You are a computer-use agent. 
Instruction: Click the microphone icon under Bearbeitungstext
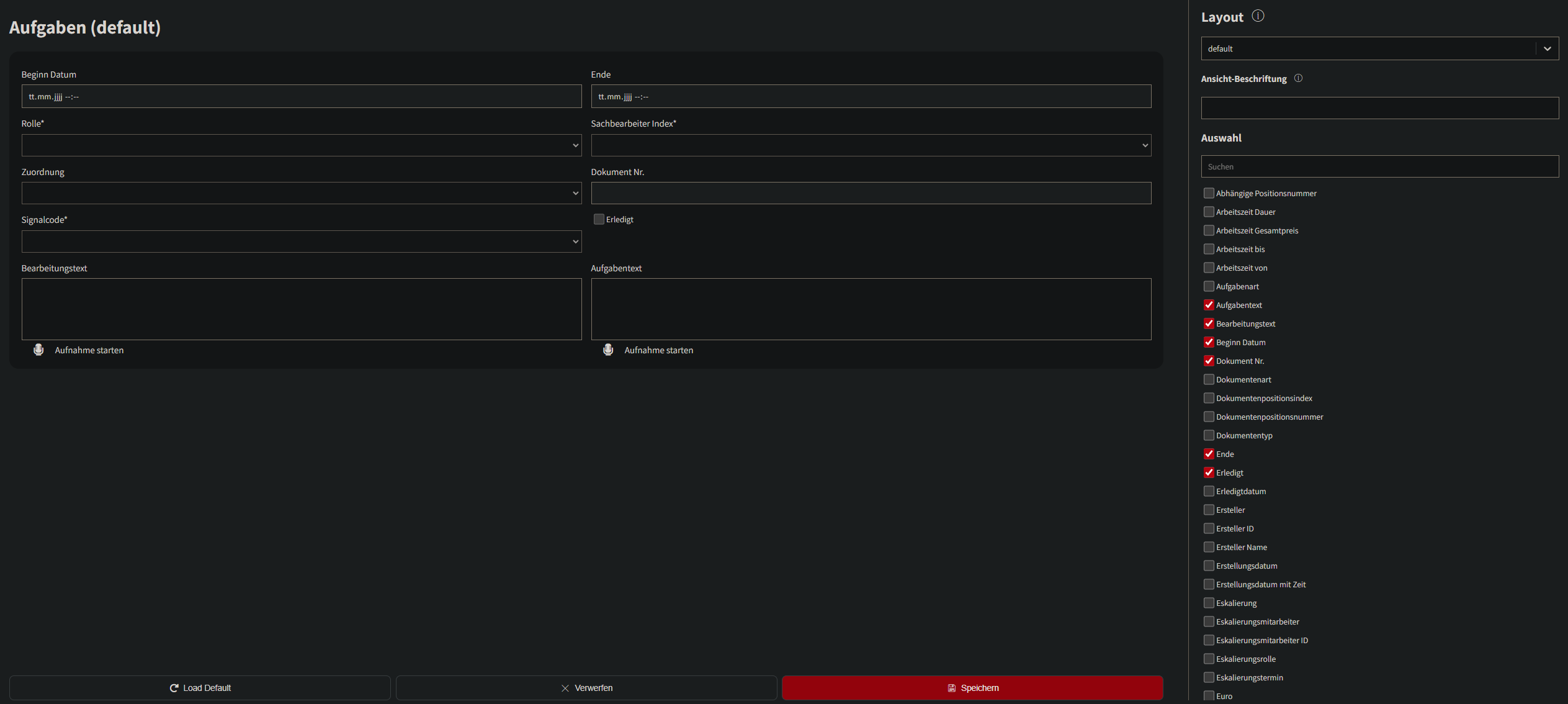tap(38, 350)
